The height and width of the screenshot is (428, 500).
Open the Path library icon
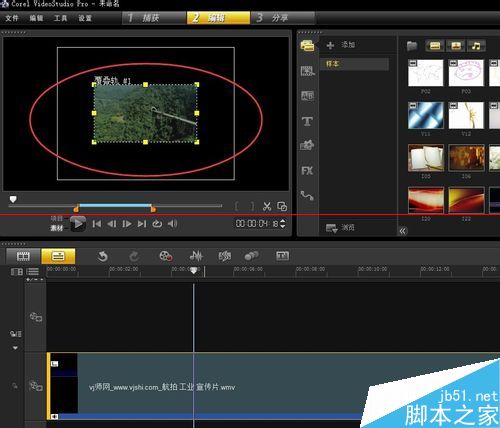(x=307, y=195)
